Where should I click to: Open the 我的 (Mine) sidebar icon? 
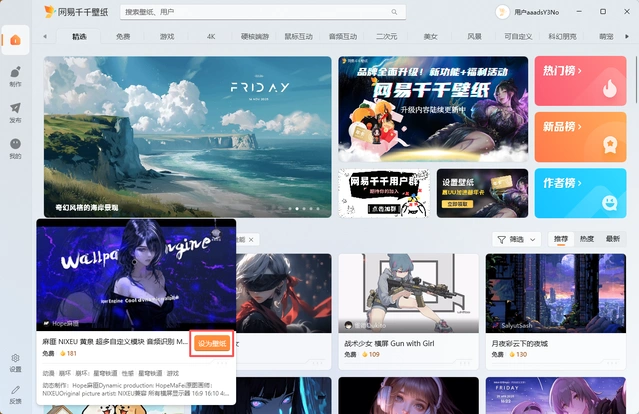coord(15,147)
